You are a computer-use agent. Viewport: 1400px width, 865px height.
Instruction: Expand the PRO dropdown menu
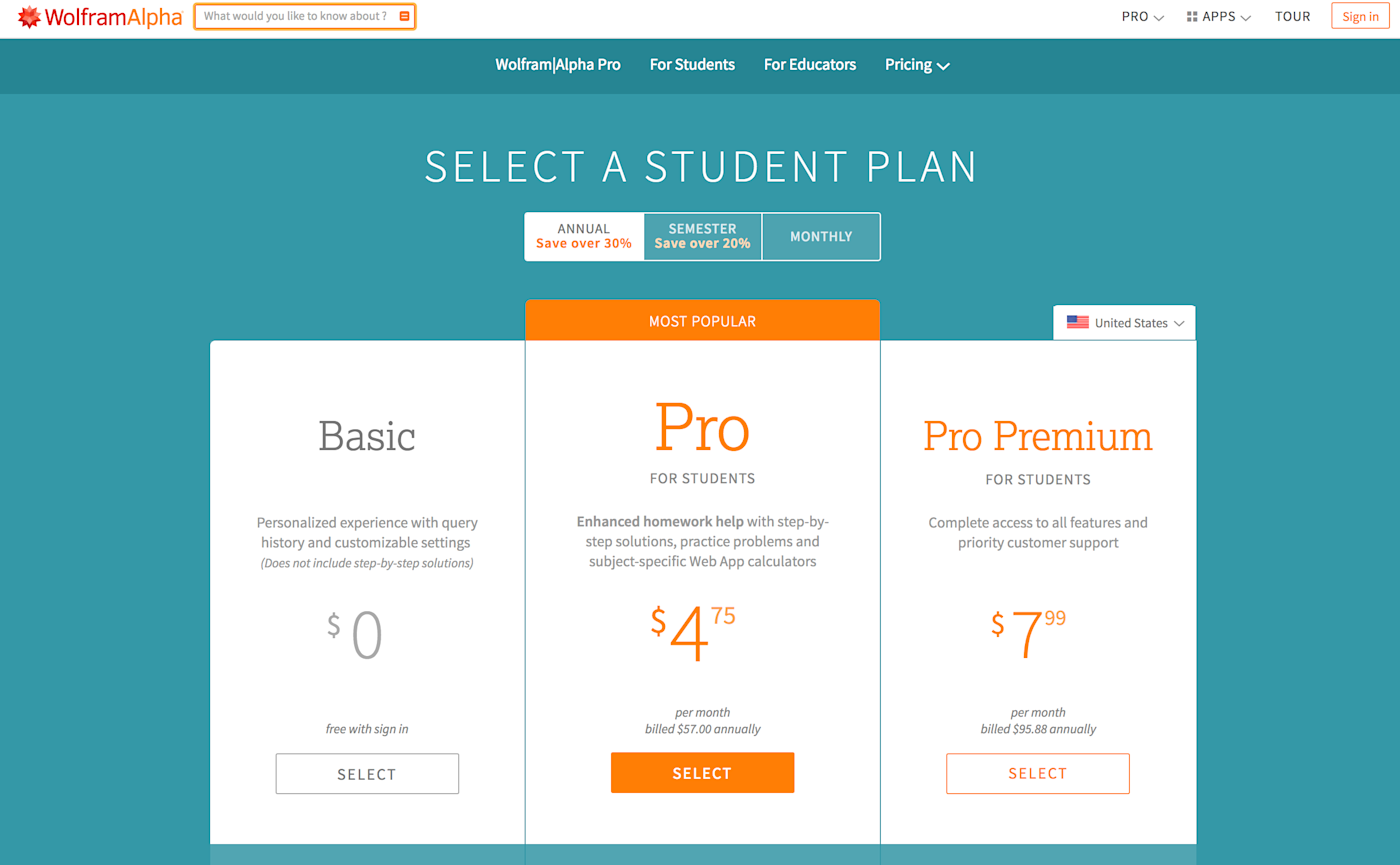(1143, 17)
